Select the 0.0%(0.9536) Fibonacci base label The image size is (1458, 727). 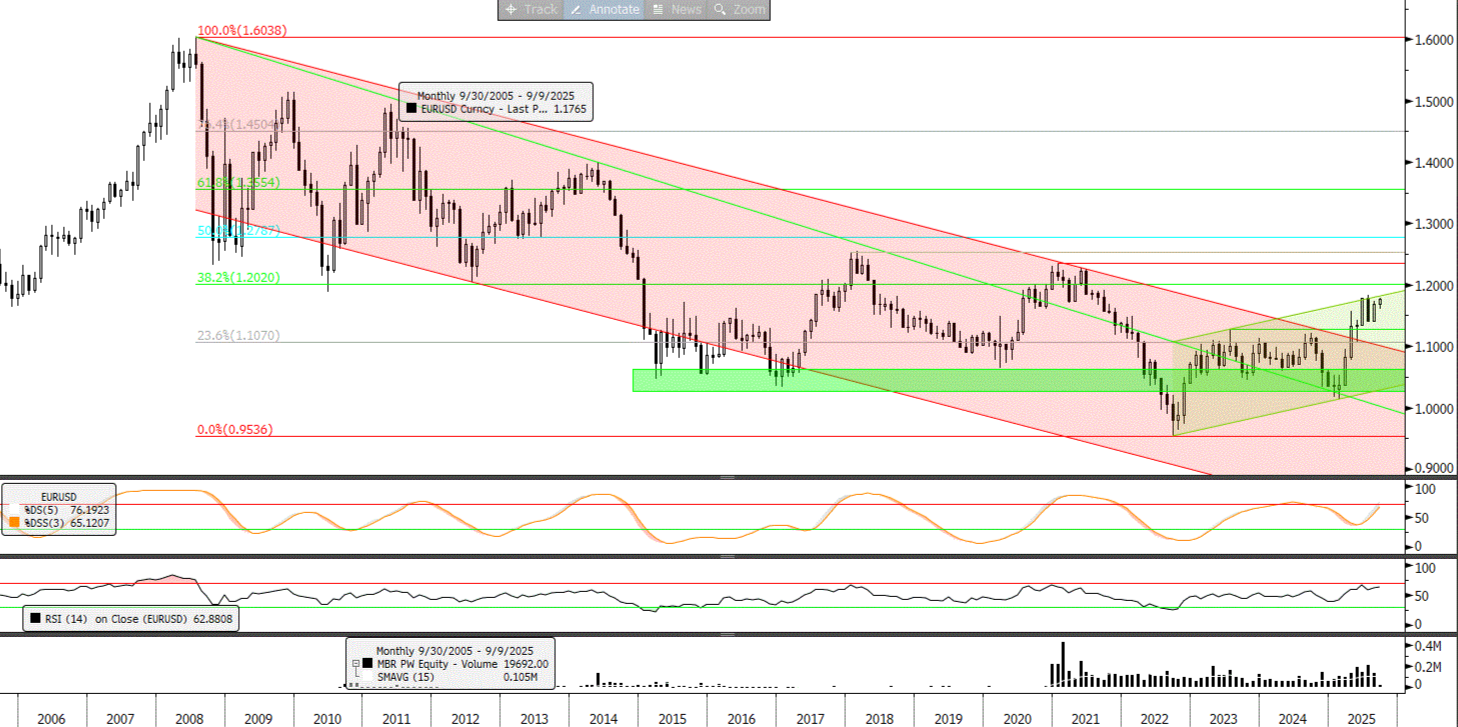coord(234,430)
